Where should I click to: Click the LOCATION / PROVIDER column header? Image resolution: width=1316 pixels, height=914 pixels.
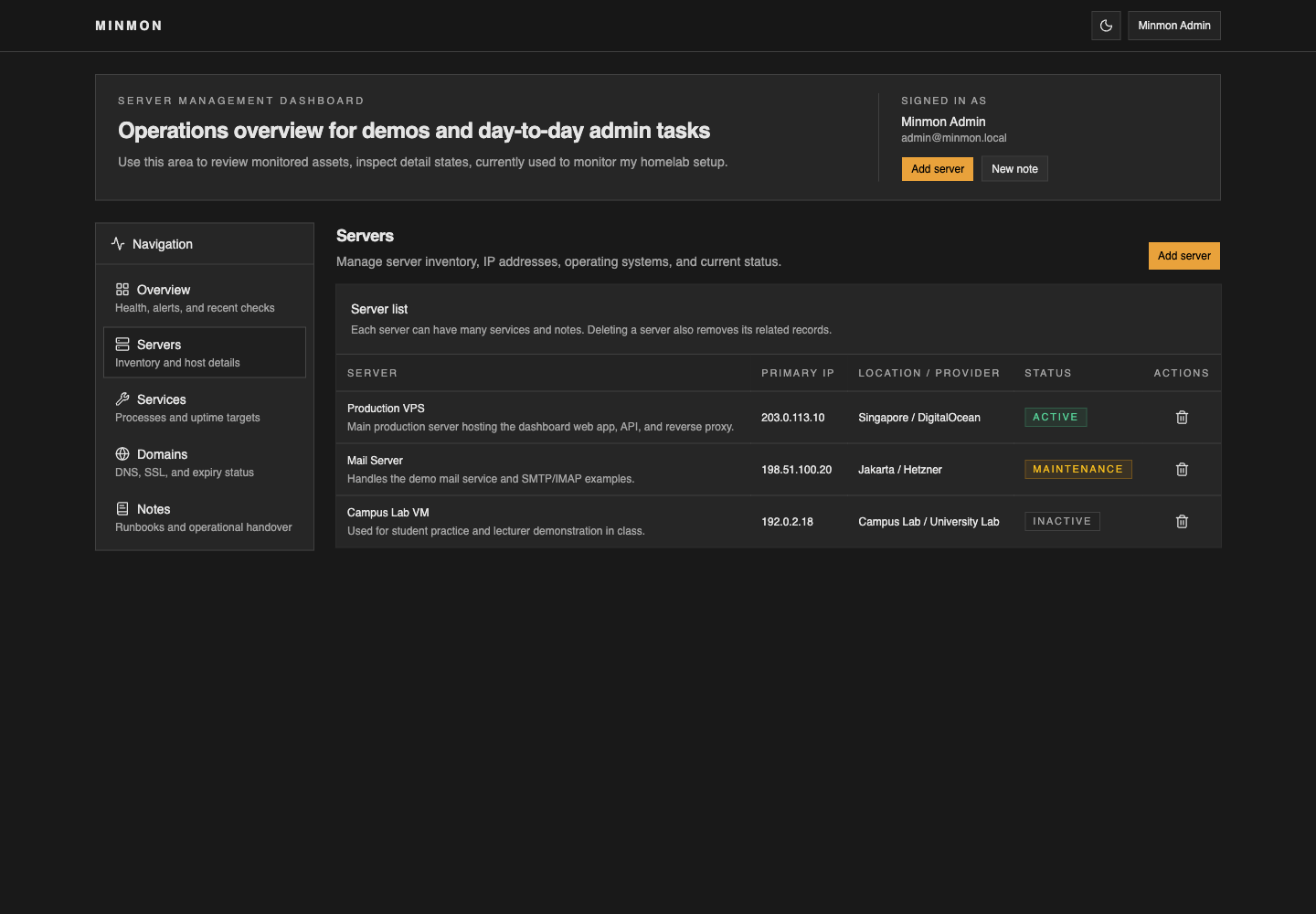tap(929, 373)
